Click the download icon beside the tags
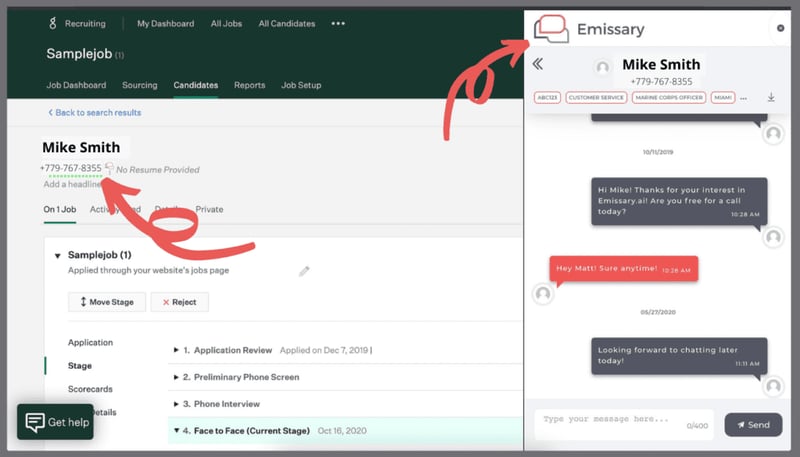This screenshot has height=457, width=800. pos(771,98)
